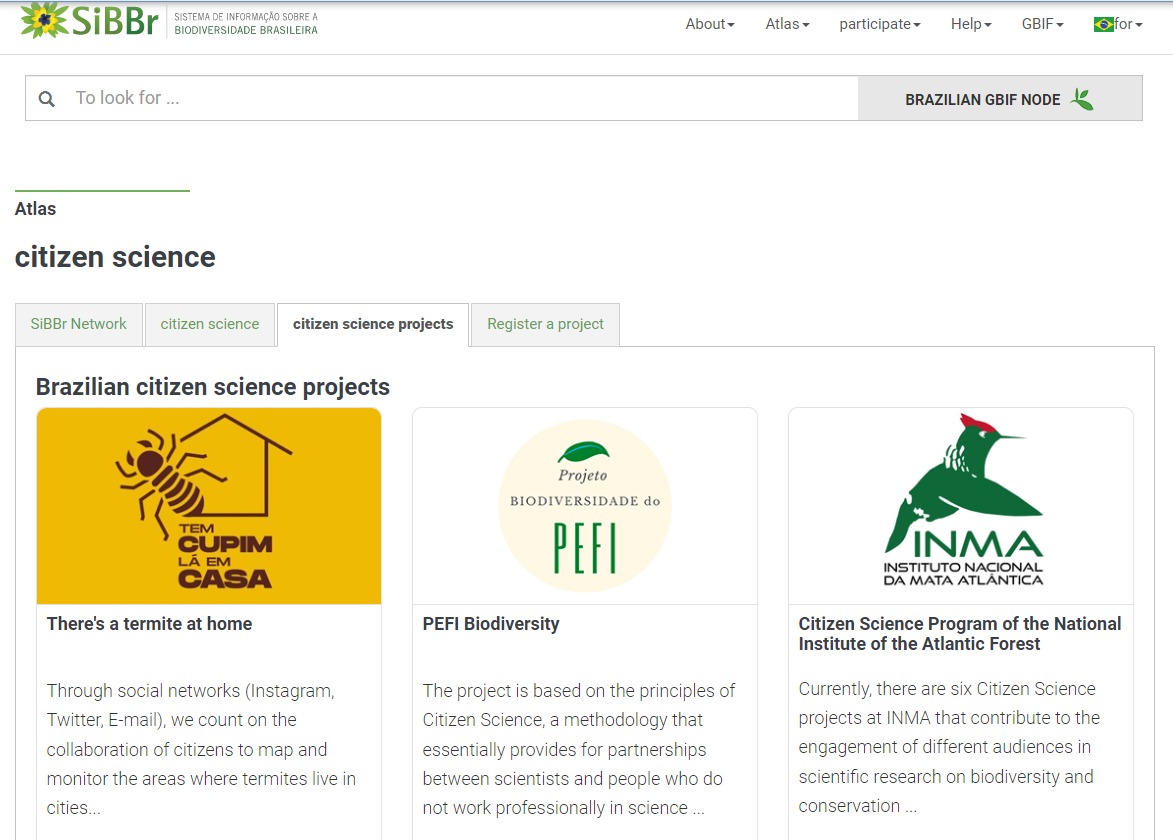1173x840 pixels.
Task: Click the green leaf icon beside GBIF node
Action: point(1082,99)
